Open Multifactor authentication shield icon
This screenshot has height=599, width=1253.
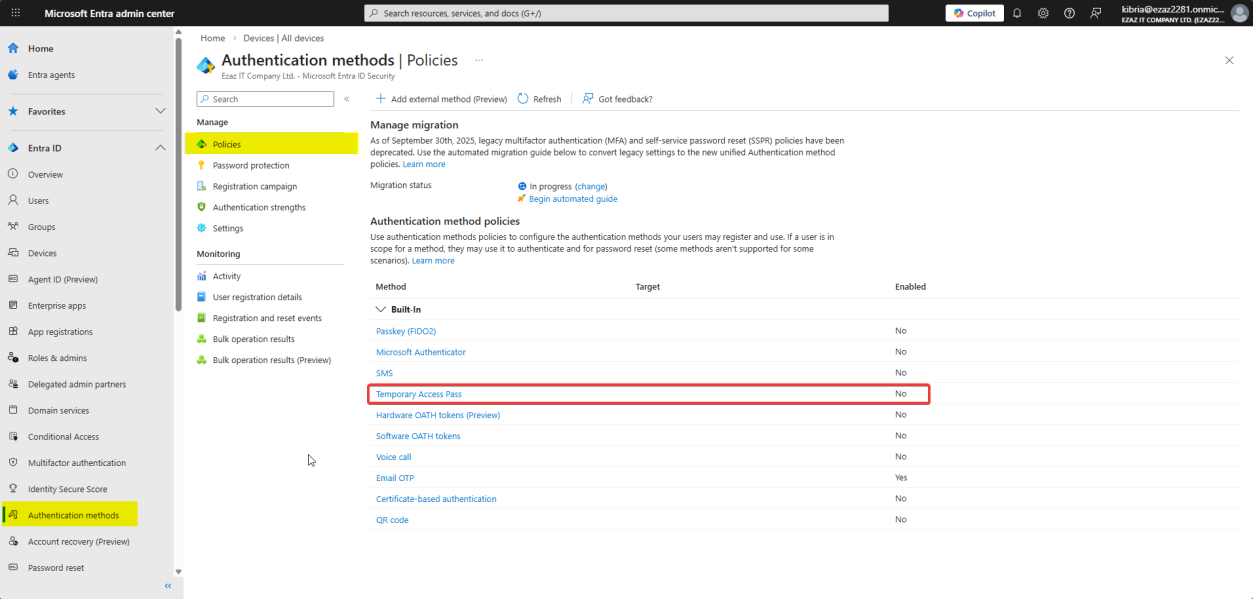click(13, 463)
